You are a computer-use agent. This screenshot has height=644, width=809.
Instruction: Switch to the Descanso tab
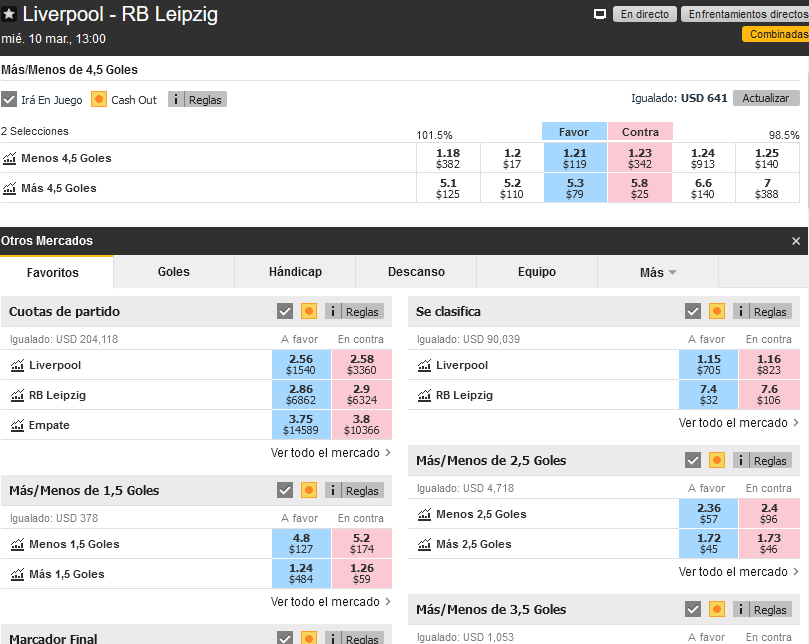(416, 272)
